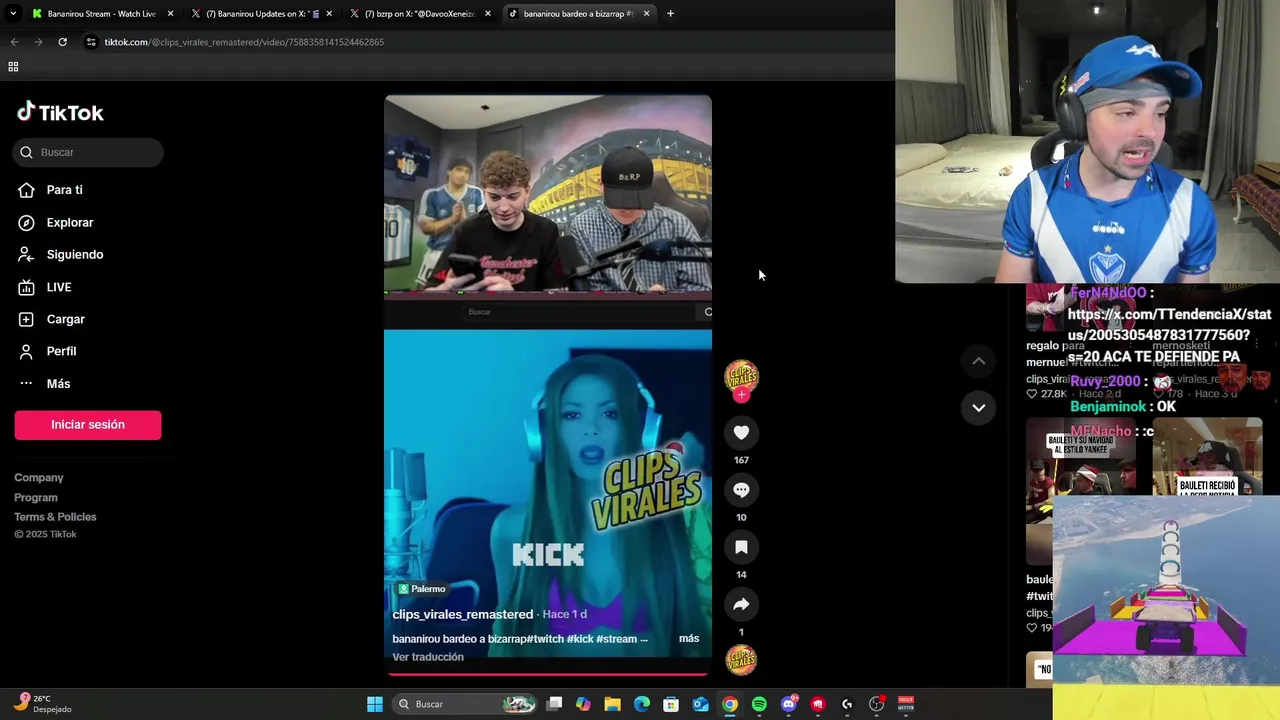Open the Para ti home feed
The height and width of the screenshot is (720, 1280).
click(x=64, y=190)
